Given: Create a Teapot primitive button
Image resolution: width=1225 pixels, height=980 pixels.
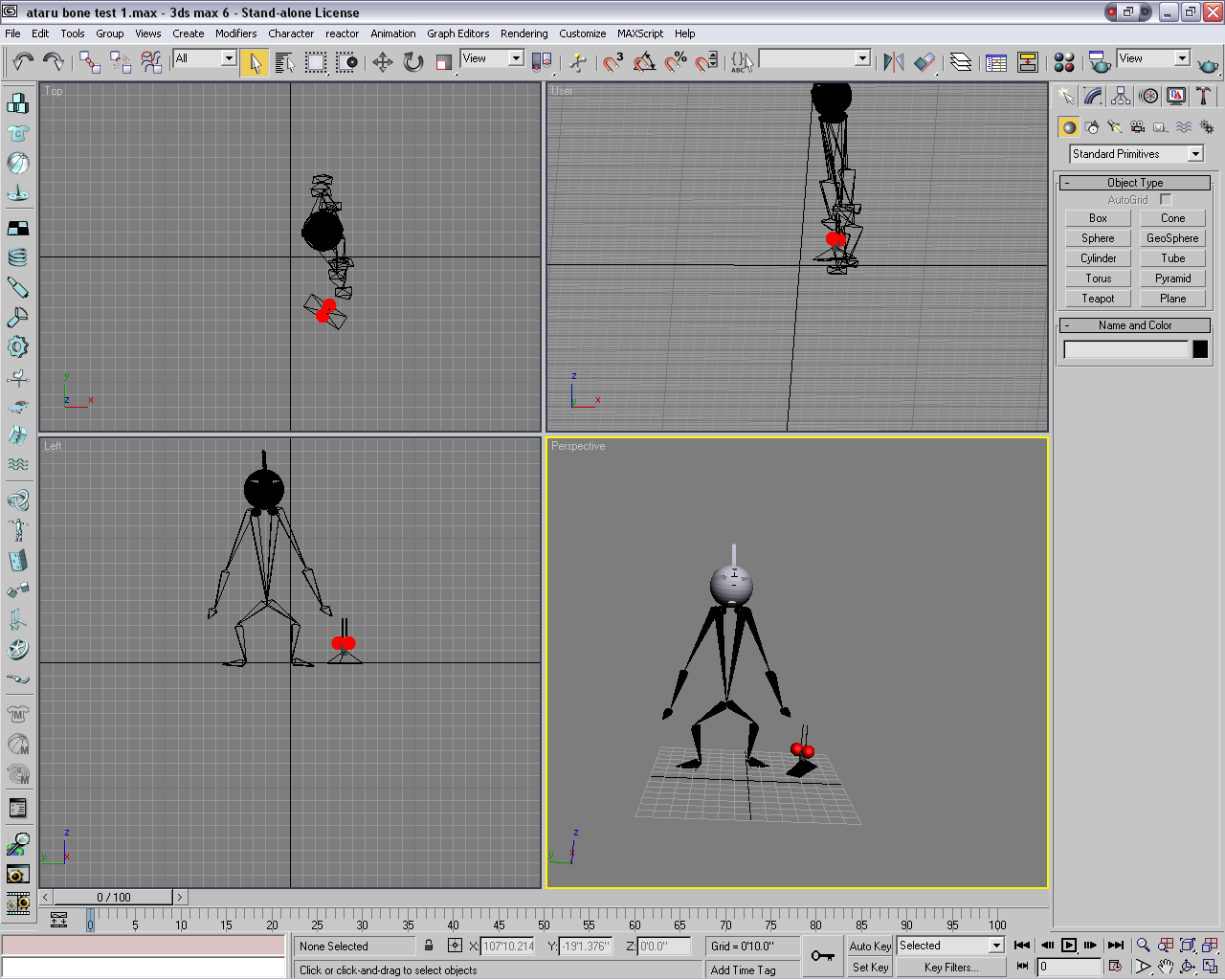Looking at the screenshot, I should (1098, 299).
